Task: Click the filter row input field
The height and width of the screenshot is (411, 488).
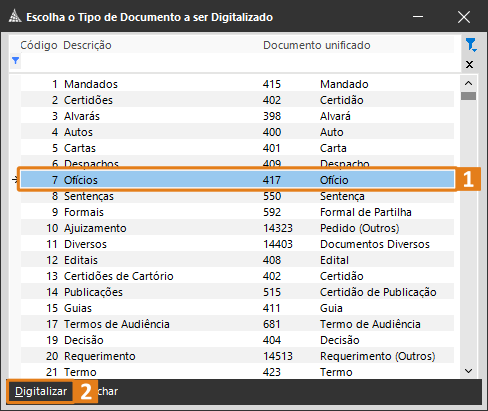Action: click(237, 61)
